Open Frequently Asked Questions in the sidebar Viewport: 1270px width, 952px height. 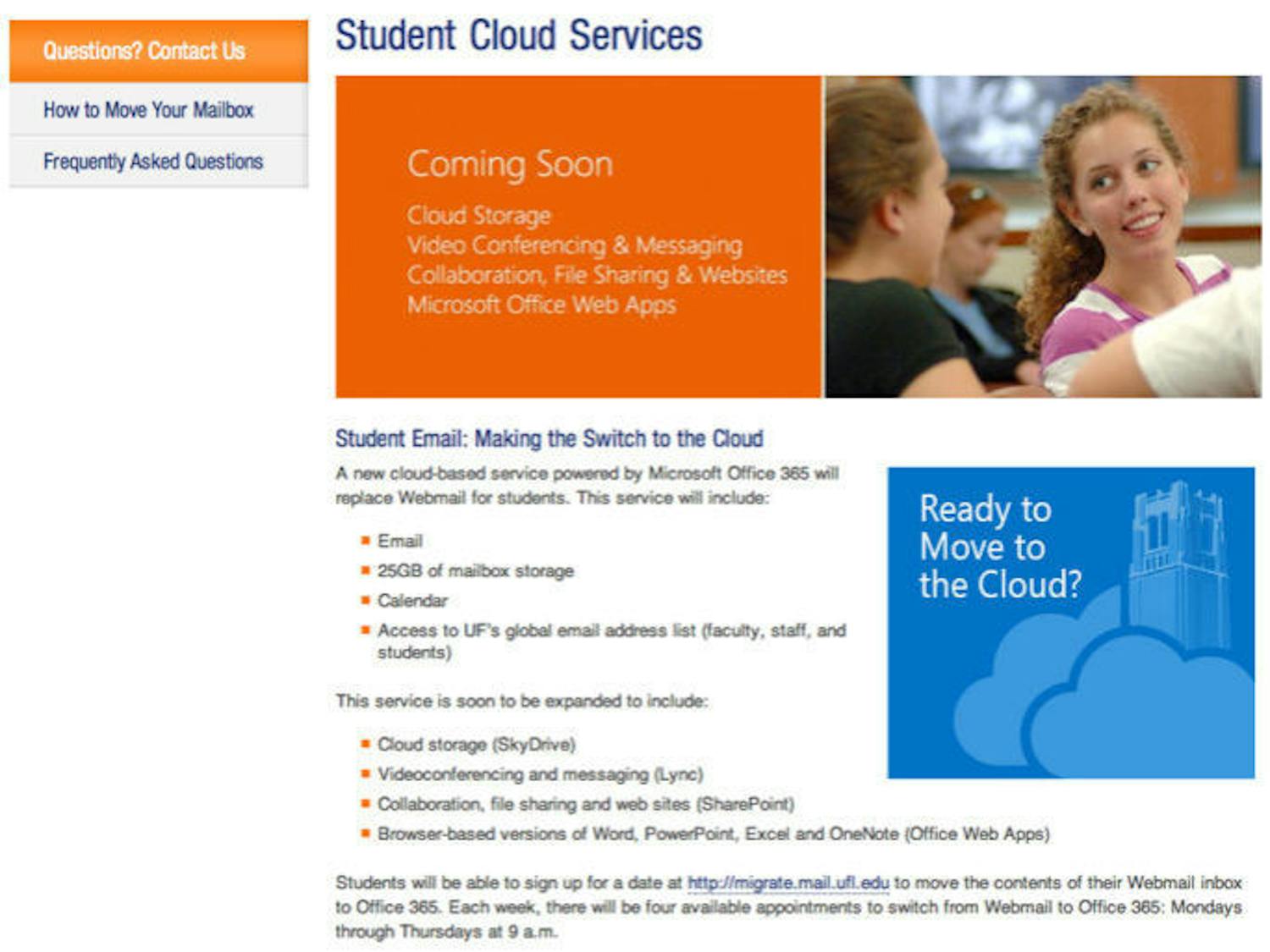[153, 162]
